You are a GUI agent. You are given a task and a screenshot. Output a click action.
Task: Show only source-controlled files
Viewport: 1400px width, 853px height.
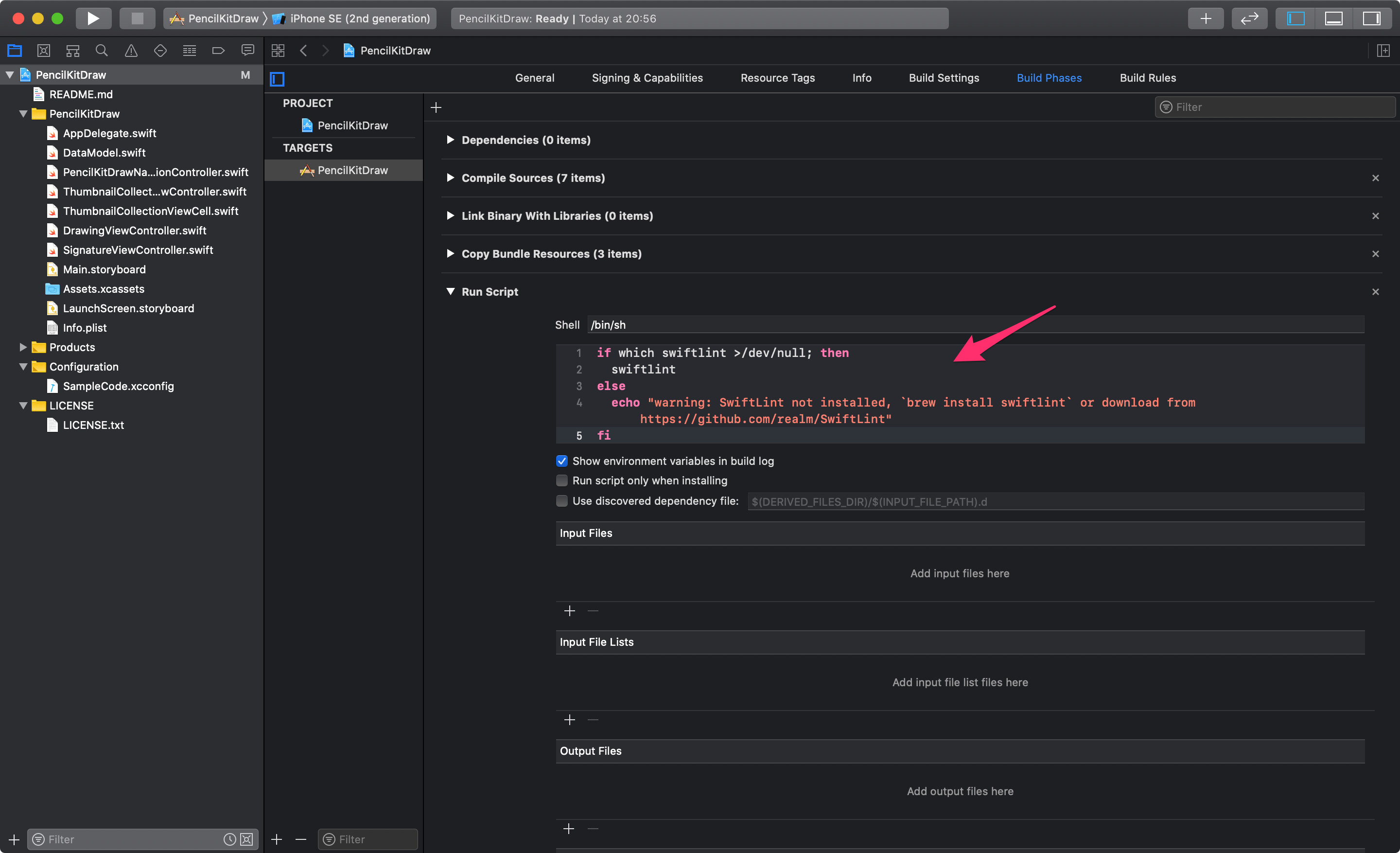pos(246,839)
